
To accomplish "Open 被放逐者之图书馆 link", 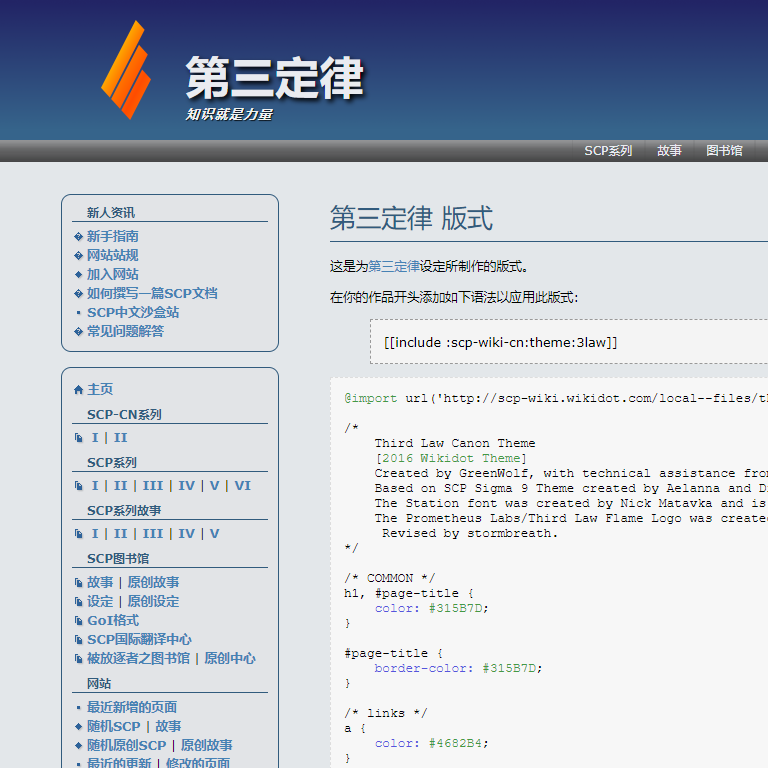I will pos(138,659).
